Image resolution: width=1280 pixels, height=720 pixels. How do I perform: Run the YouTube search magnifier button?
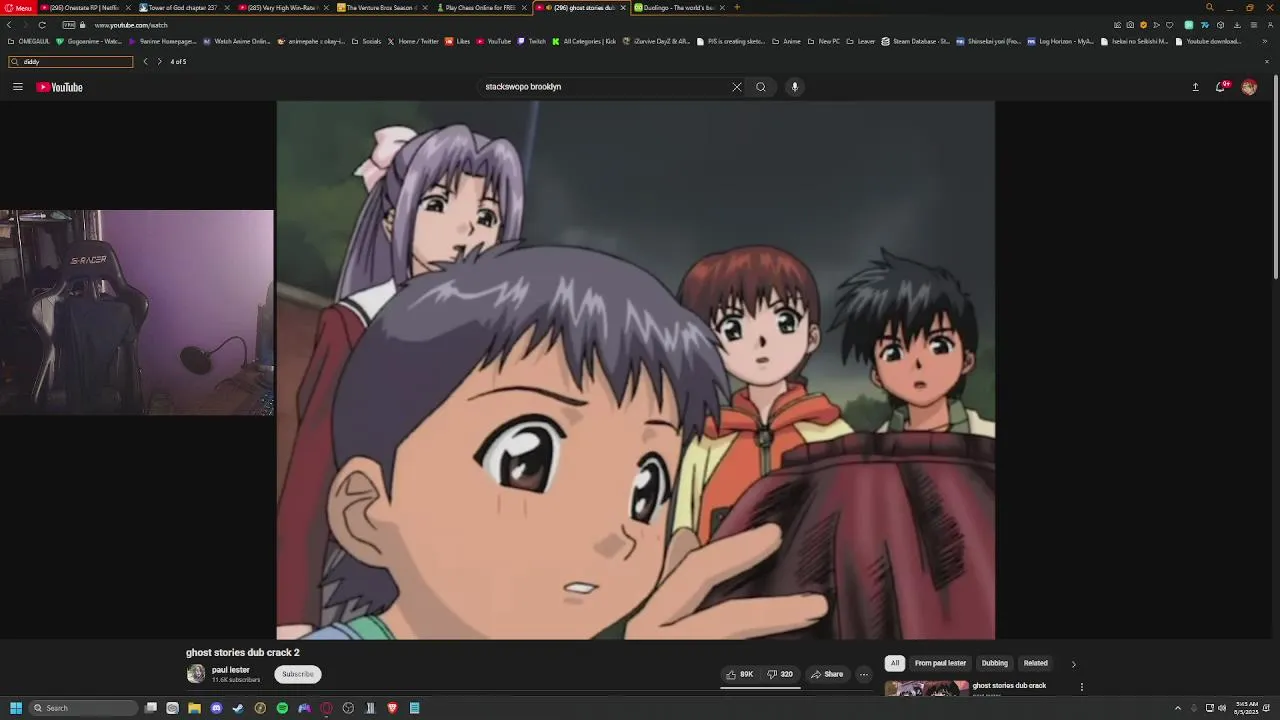(x=761, y=87)
